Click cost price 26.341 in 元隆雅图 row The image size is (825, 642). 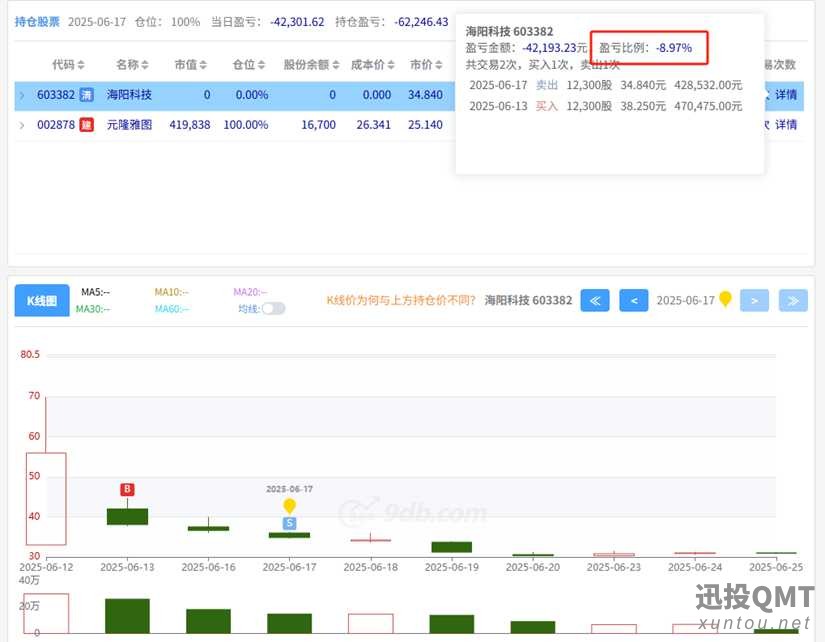click(374, 125)
